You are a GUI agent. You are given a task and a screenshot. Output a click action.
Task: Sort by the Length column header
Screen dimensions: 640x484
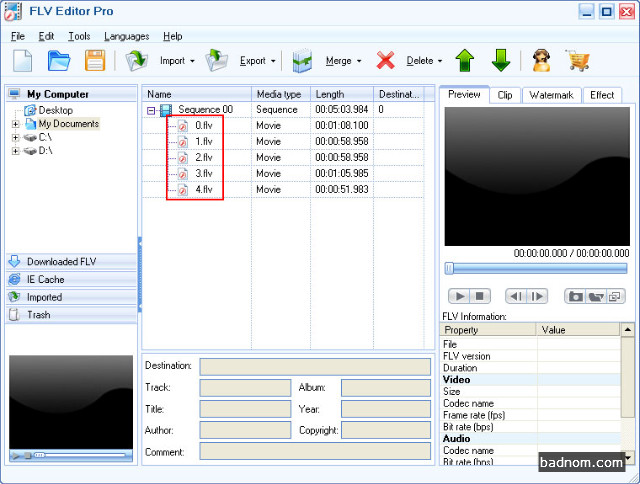[x=342, y=94]
